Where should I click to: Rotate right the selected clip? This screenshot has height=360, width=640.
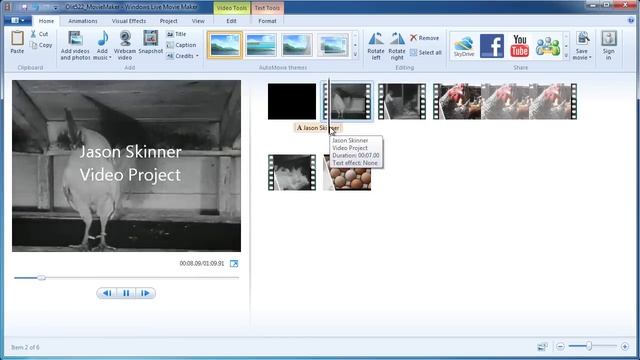pyautogui.click(x=397, y=46)
